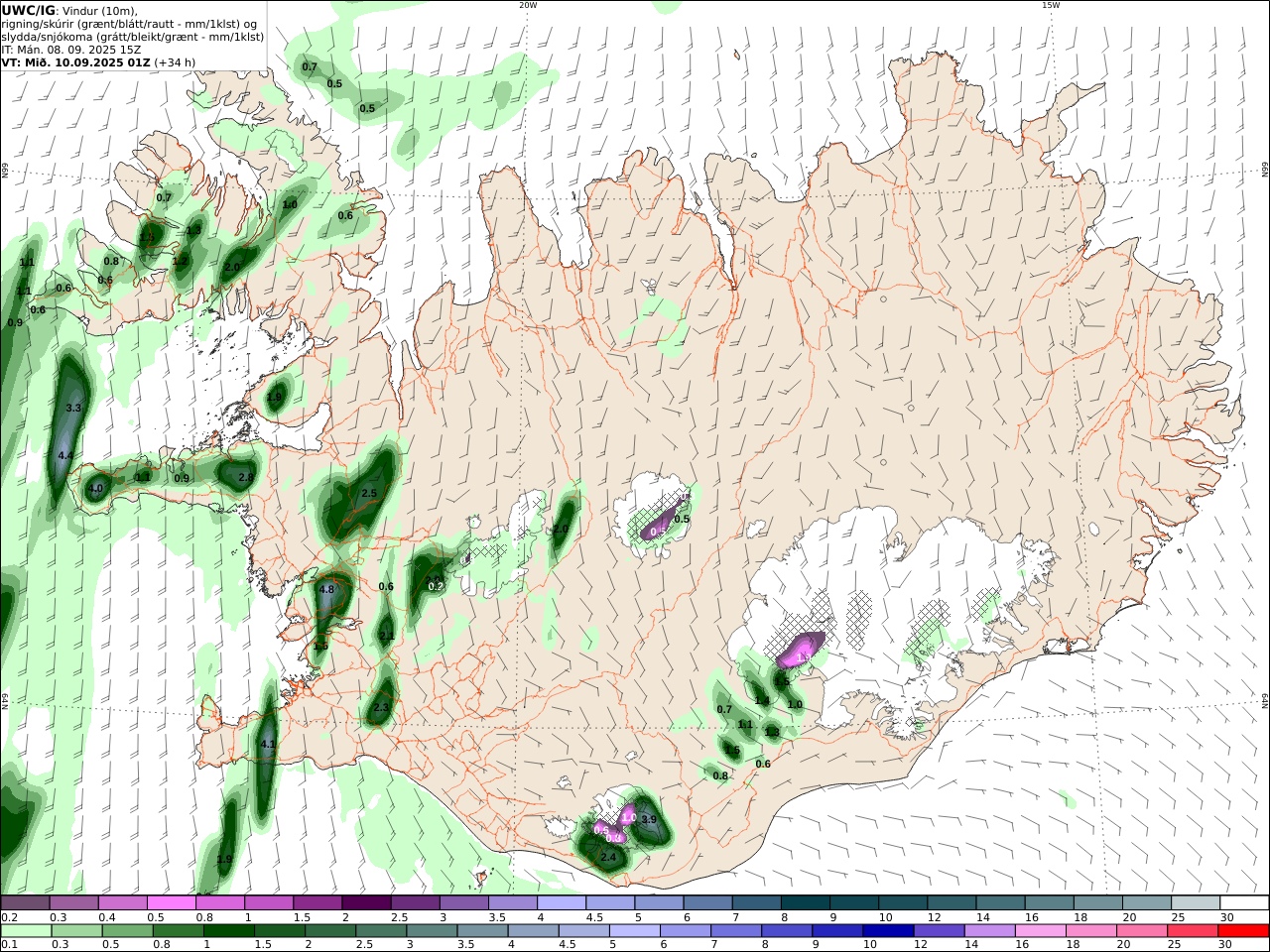Select the darkest green 1 swatch in the rain legend
Image resolution: width=1270 pixels, height=952 pixels.
pyautogui.click(x=229, y=931)
